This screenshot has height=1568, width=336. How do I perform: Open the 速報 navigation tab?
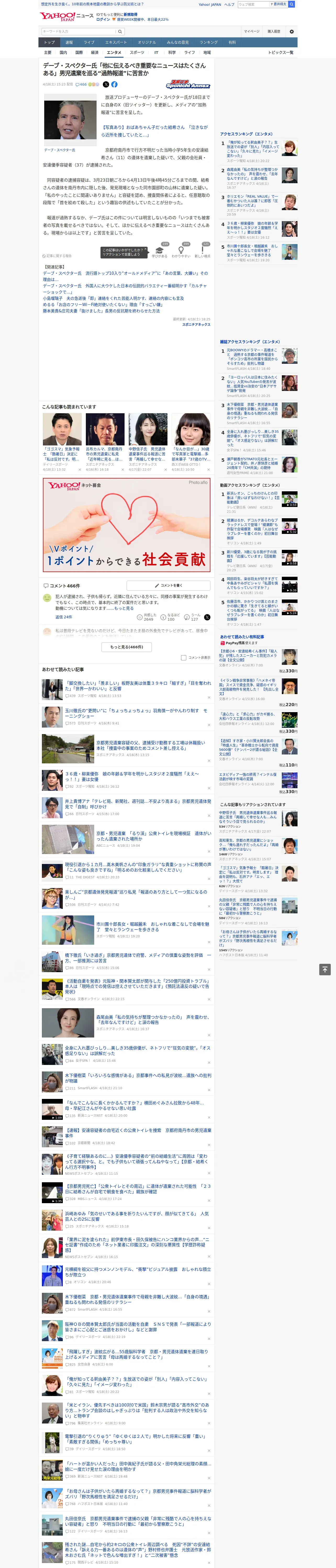click(x=69, y=43)
